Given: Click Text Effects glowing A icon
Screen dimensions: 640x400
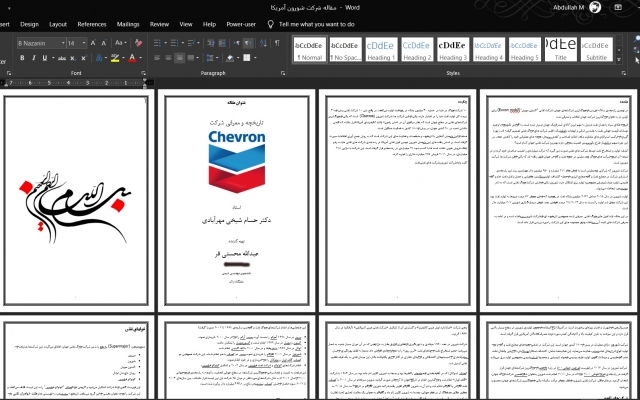Looking at the screenshot, I should coord(99,58).
